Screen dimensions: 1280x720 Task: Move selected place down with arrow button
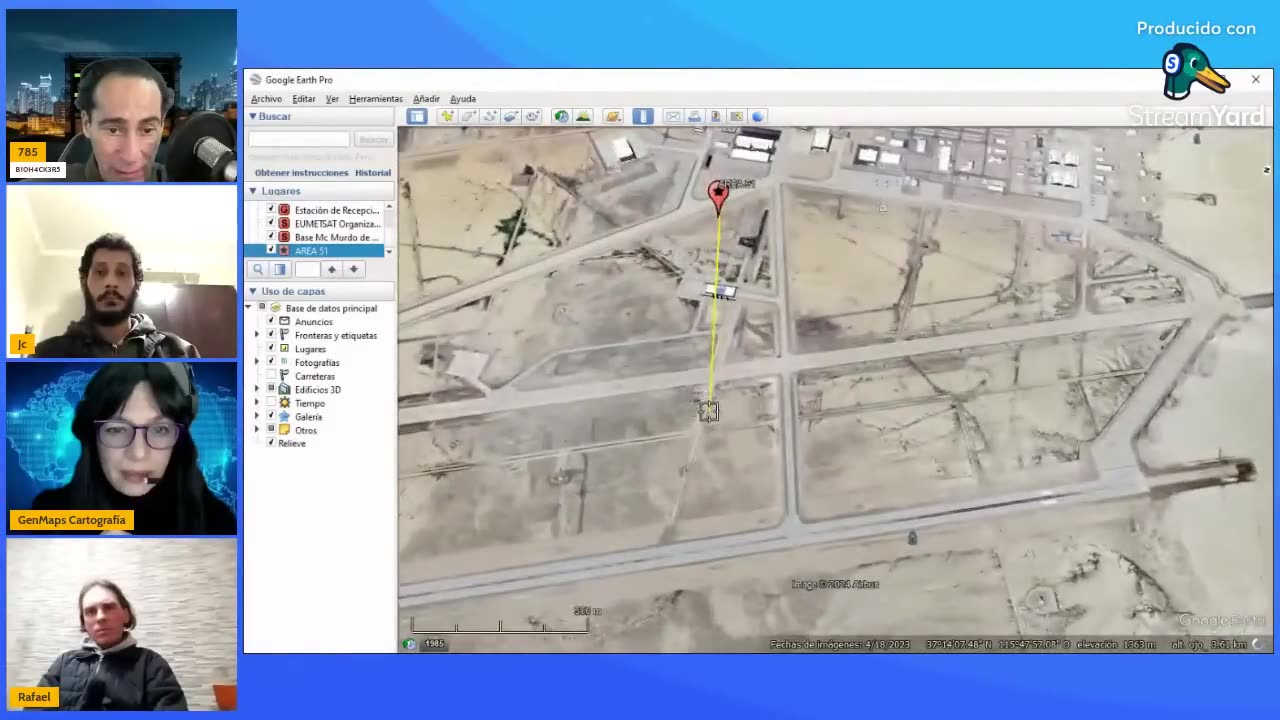tap(353, 269)
